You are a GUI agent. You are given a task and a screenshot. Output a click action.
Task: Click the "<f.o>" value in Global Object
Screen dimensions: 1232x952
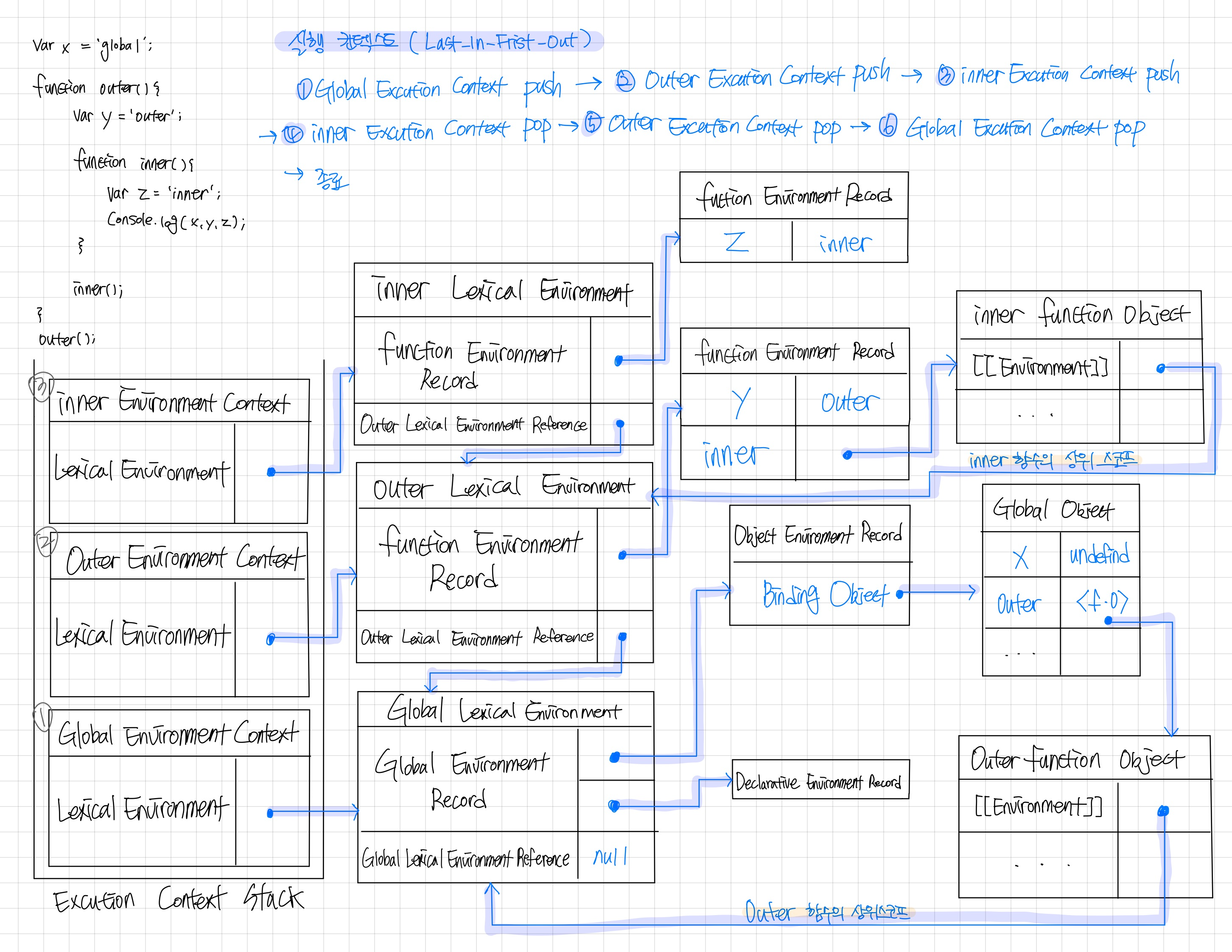[x=1102, y=600]
